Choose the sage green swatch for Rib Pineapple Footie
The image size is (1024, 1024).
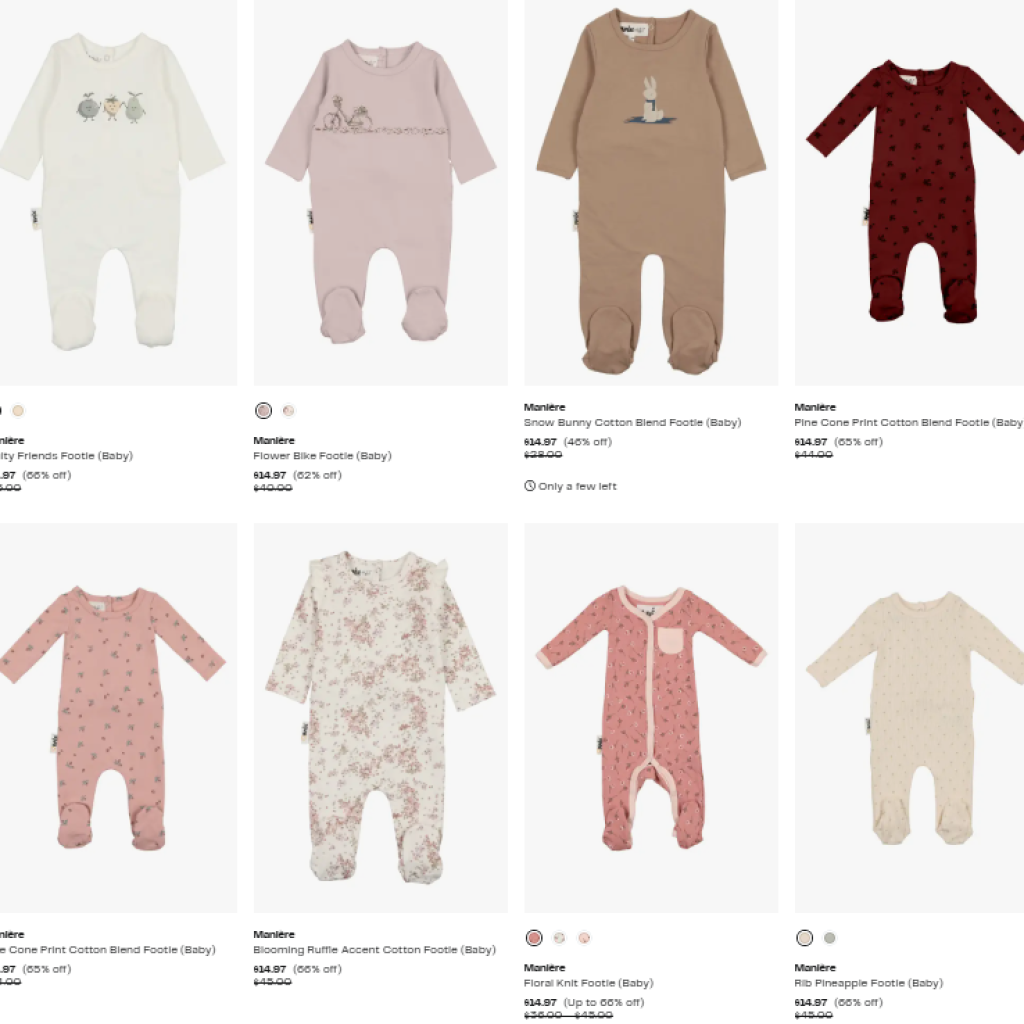tap(829, 938)
